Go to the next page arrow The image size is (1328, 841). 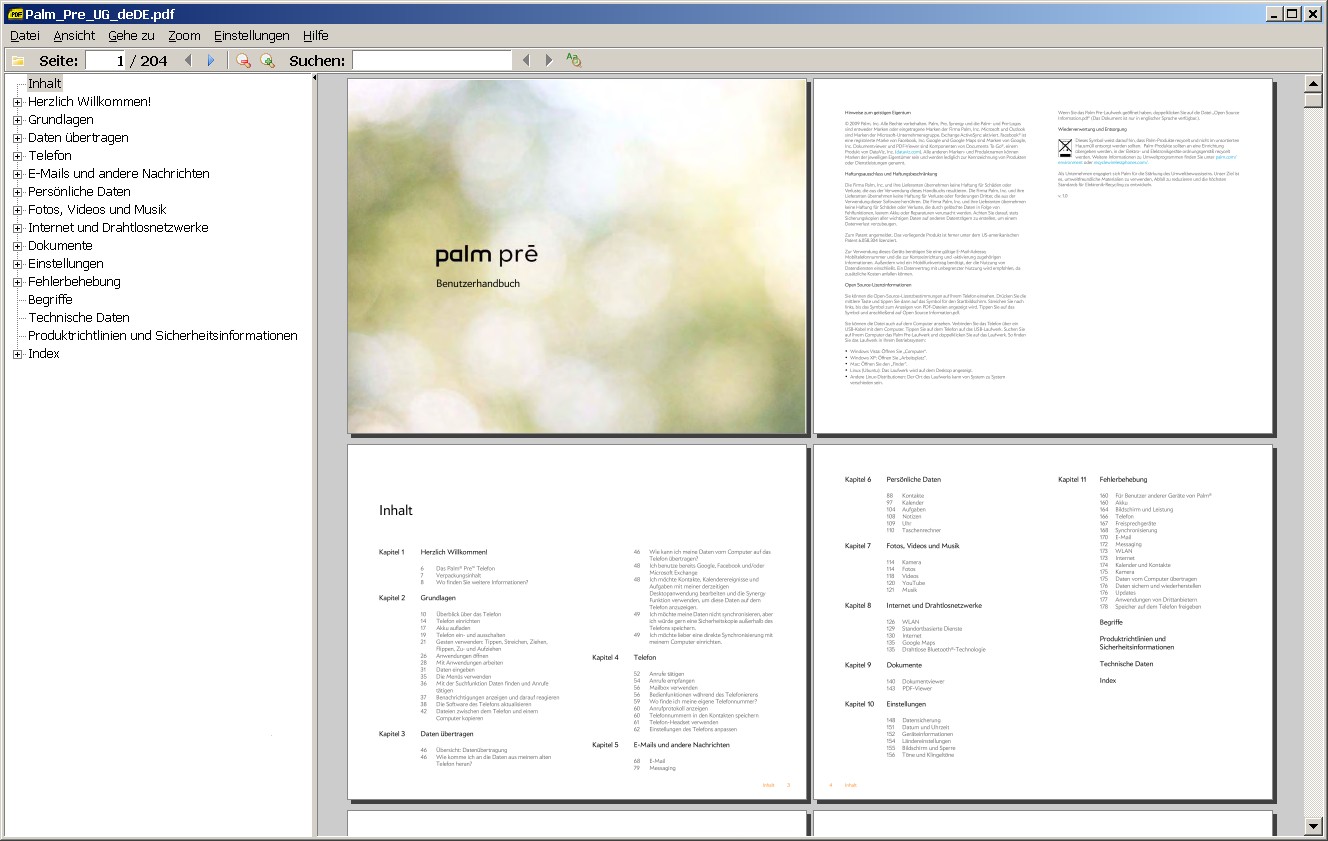coord(211,59)
